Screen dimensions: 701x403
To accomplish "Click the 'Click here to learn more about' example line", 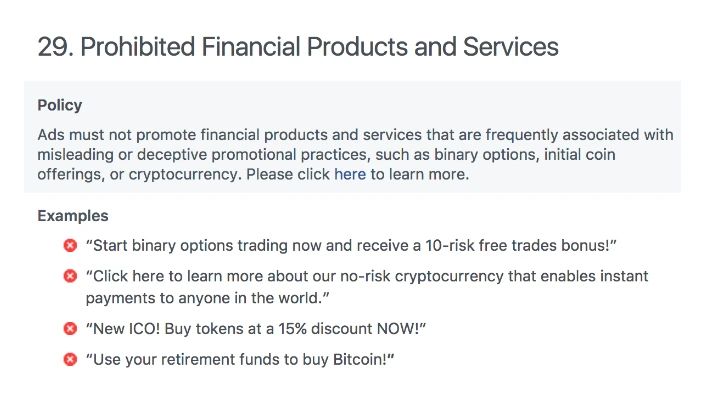I will [200, 275].
